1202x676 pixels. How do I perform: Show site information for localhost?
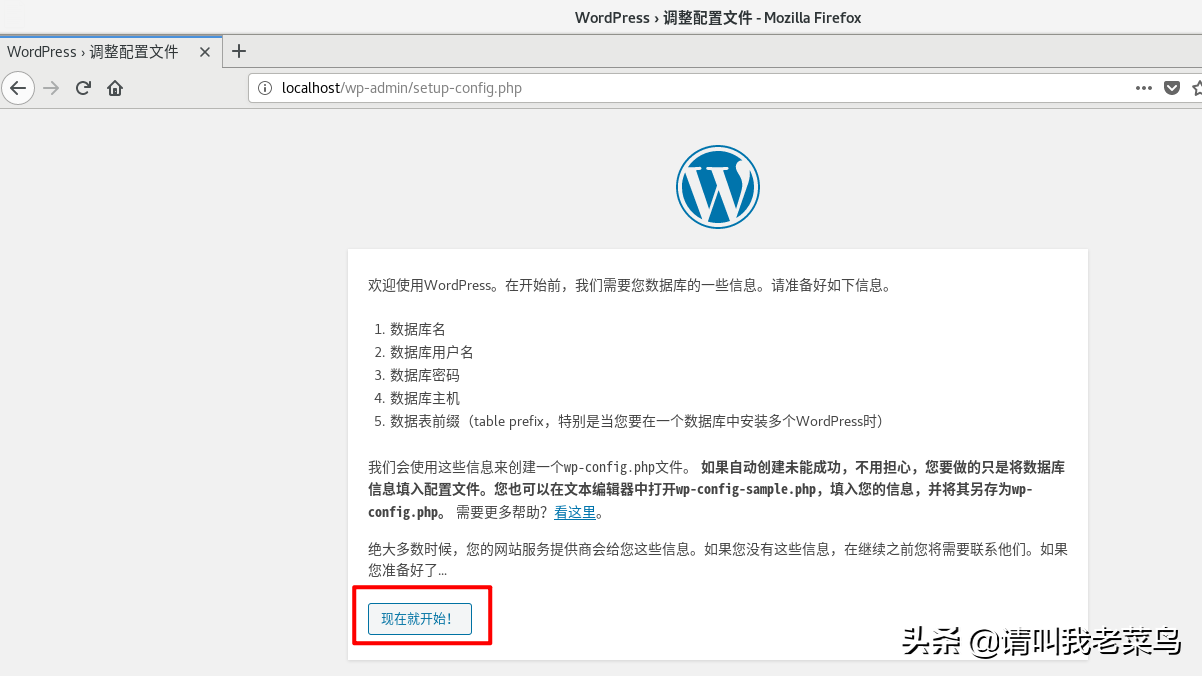point(265,88)
